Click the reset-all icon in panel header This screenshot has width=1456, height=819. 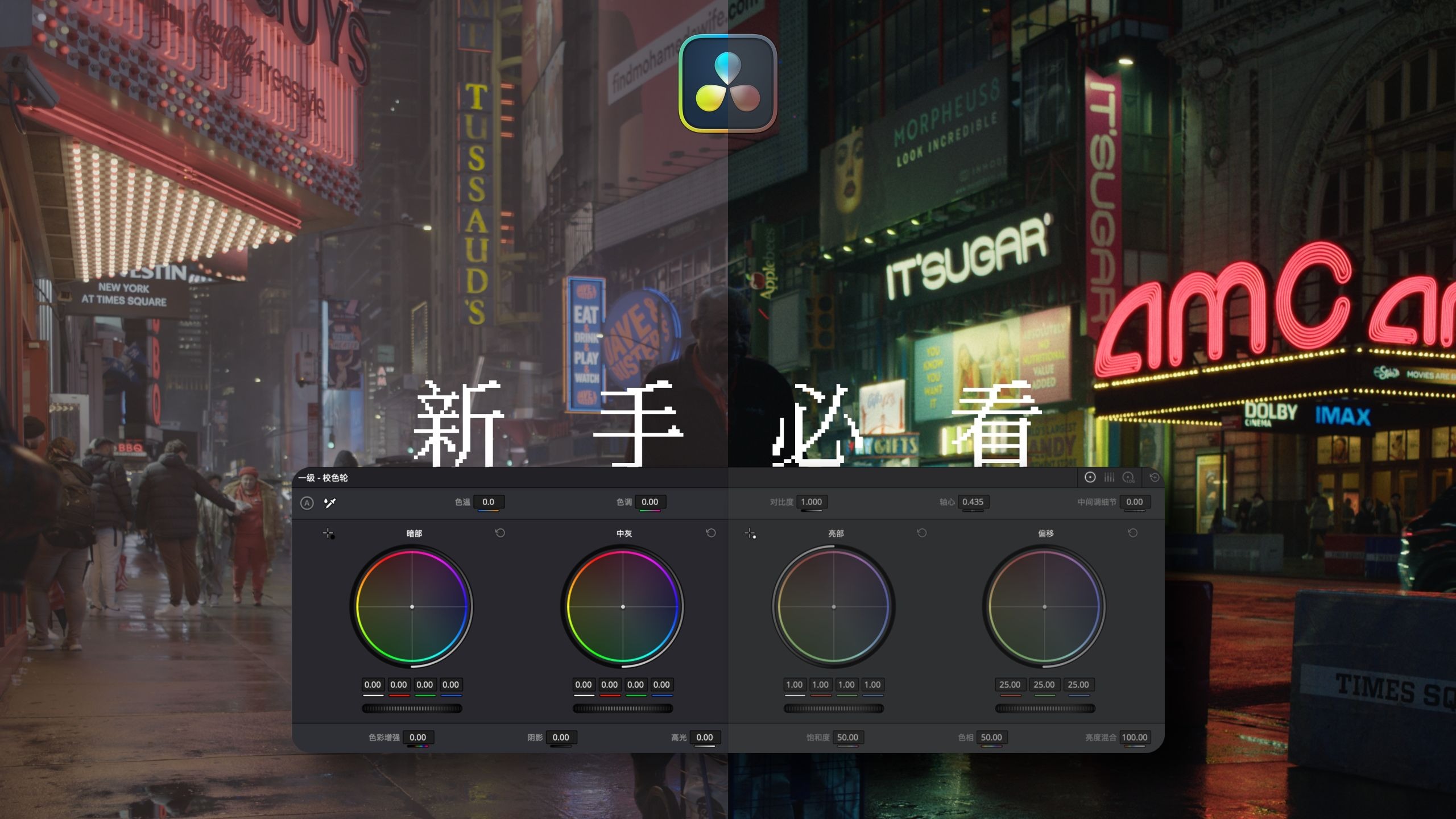(1154, 477)
